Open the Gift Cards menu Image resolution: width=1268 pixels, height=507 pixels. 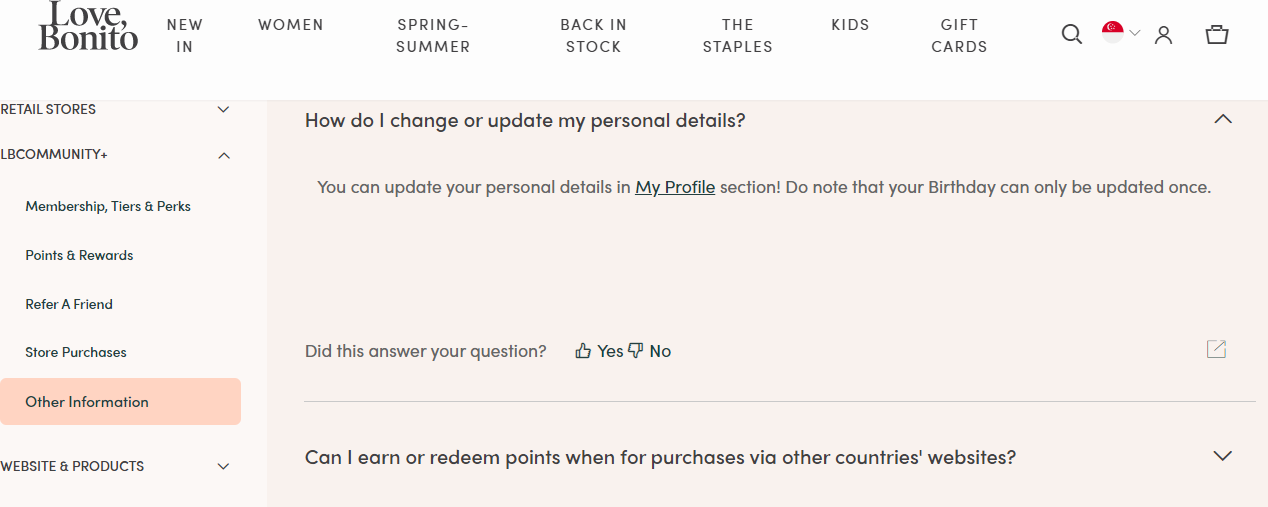959,36
